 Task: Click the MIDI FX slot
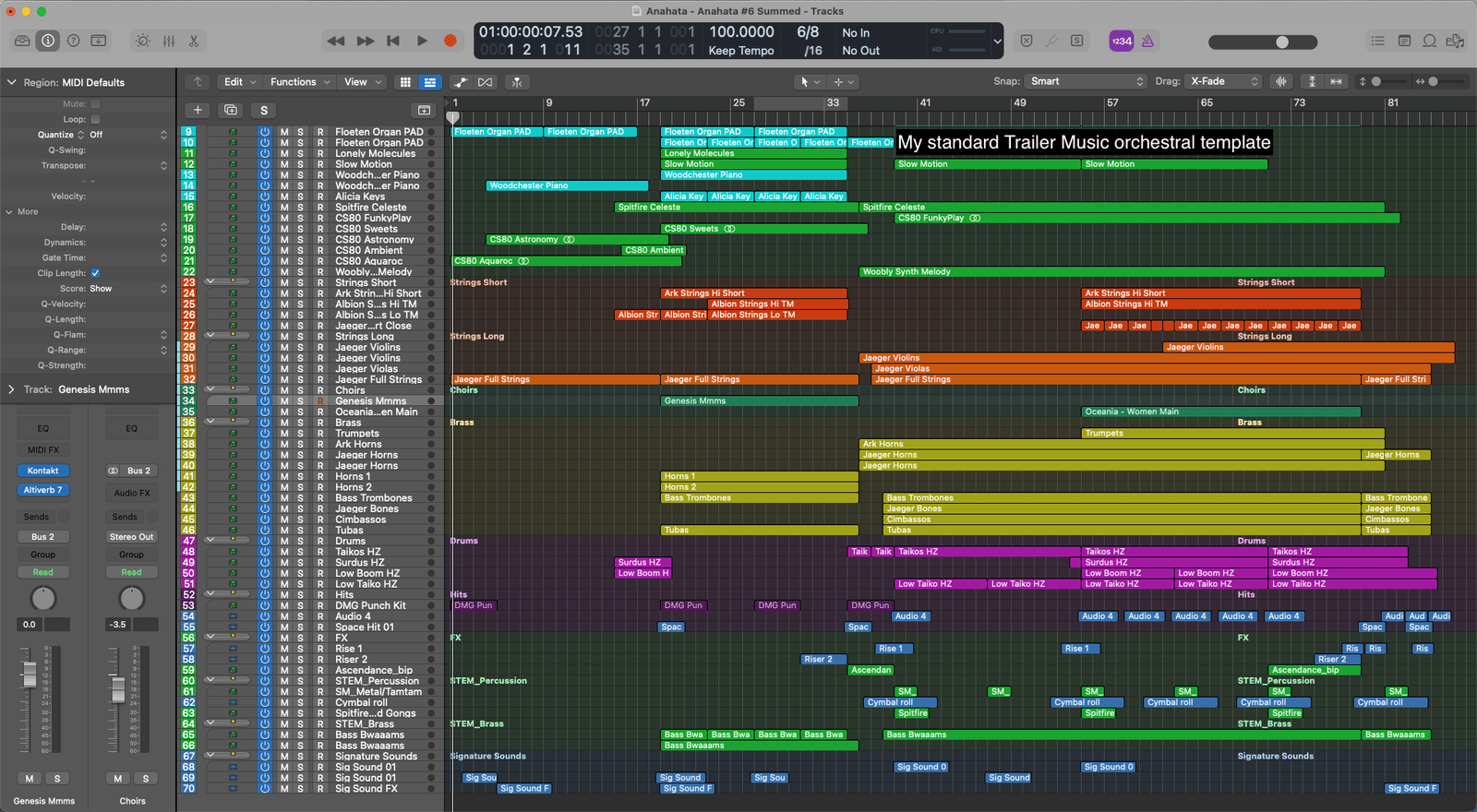(43, 449)
